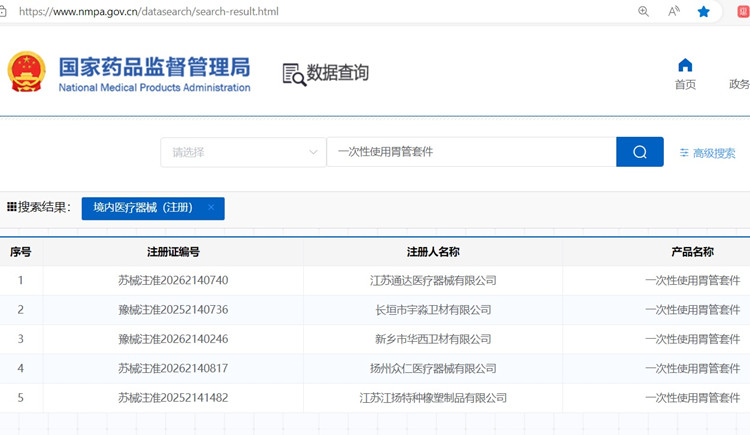Image resolution: width=750 pixels, height=435 pixels.
Task: Select registration number 豫械注准20262140246
Action: click(x=173, y=339)
